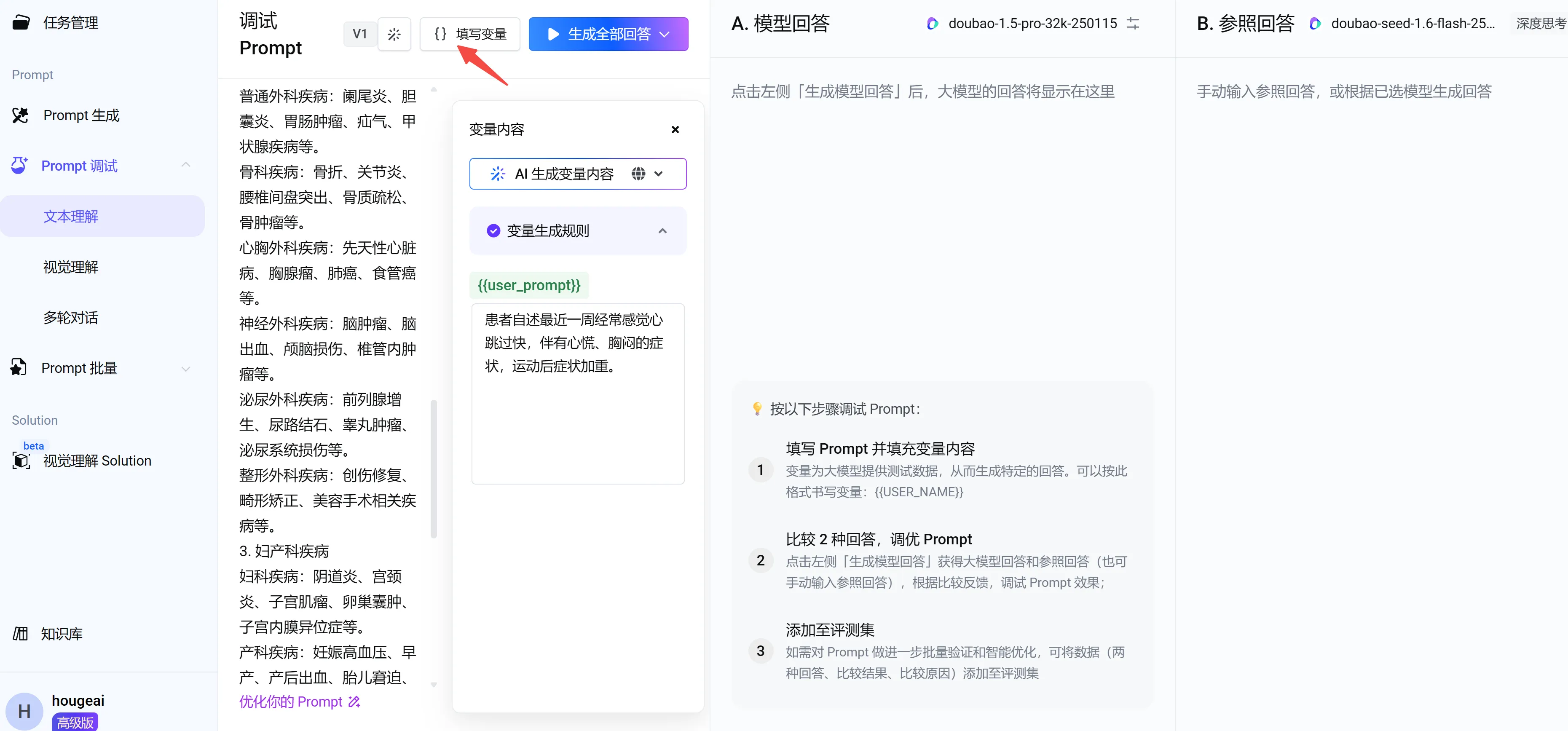This screenshot has width=1568, height=731.
Task: Click the model settings sliders icon
Action: (1132, 24)
